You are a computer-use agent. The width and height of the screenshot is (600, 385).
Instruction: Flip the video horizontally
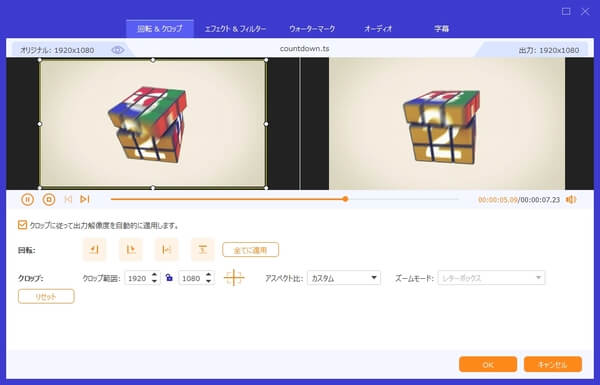coord(166,250)
